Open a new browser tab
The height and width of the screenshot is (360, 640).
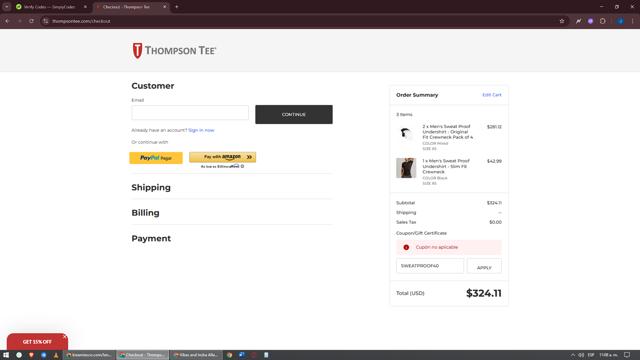tap(177, 7)
